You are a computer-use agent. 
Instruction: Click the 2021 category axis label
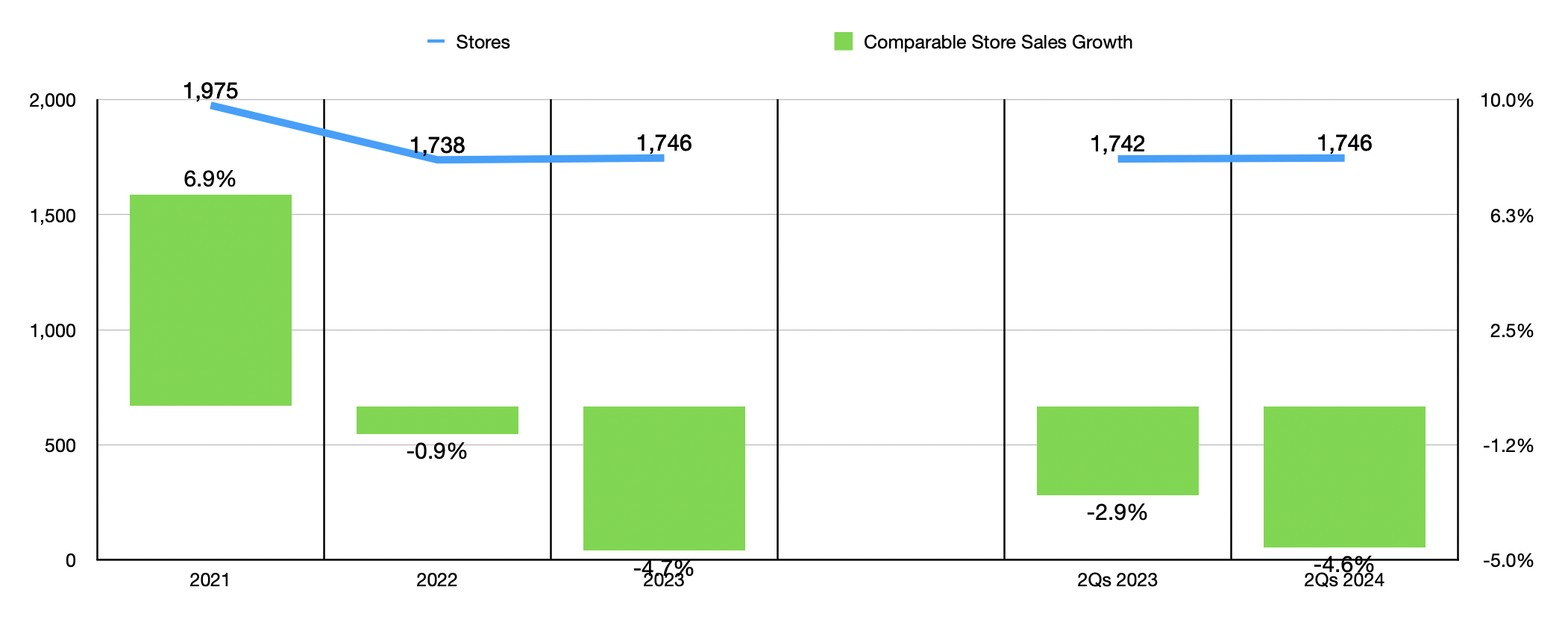[x=210, y=580]
